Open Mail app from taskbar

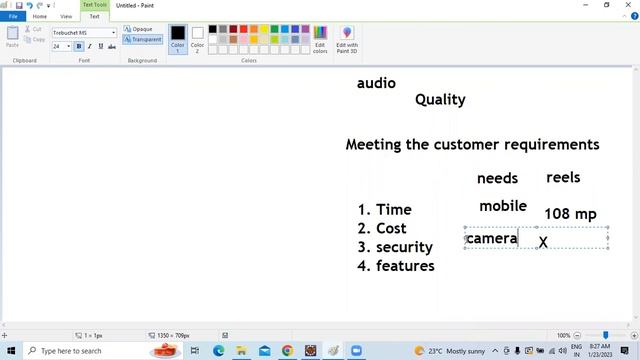coord(264,351)
